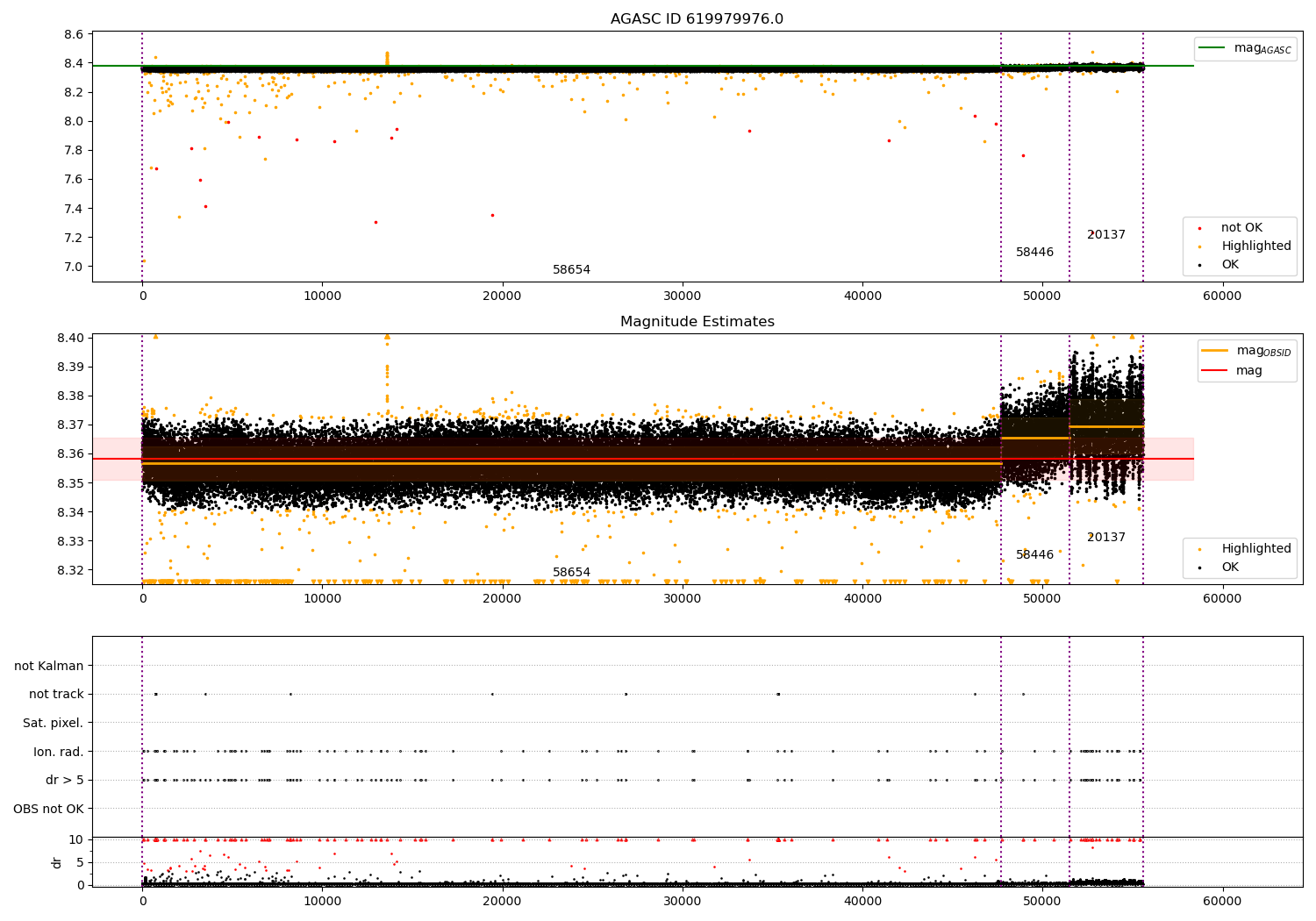Click the 8.34 y-axis tick label
This screenshot has width=1316, height=921.
click(70, 513)
